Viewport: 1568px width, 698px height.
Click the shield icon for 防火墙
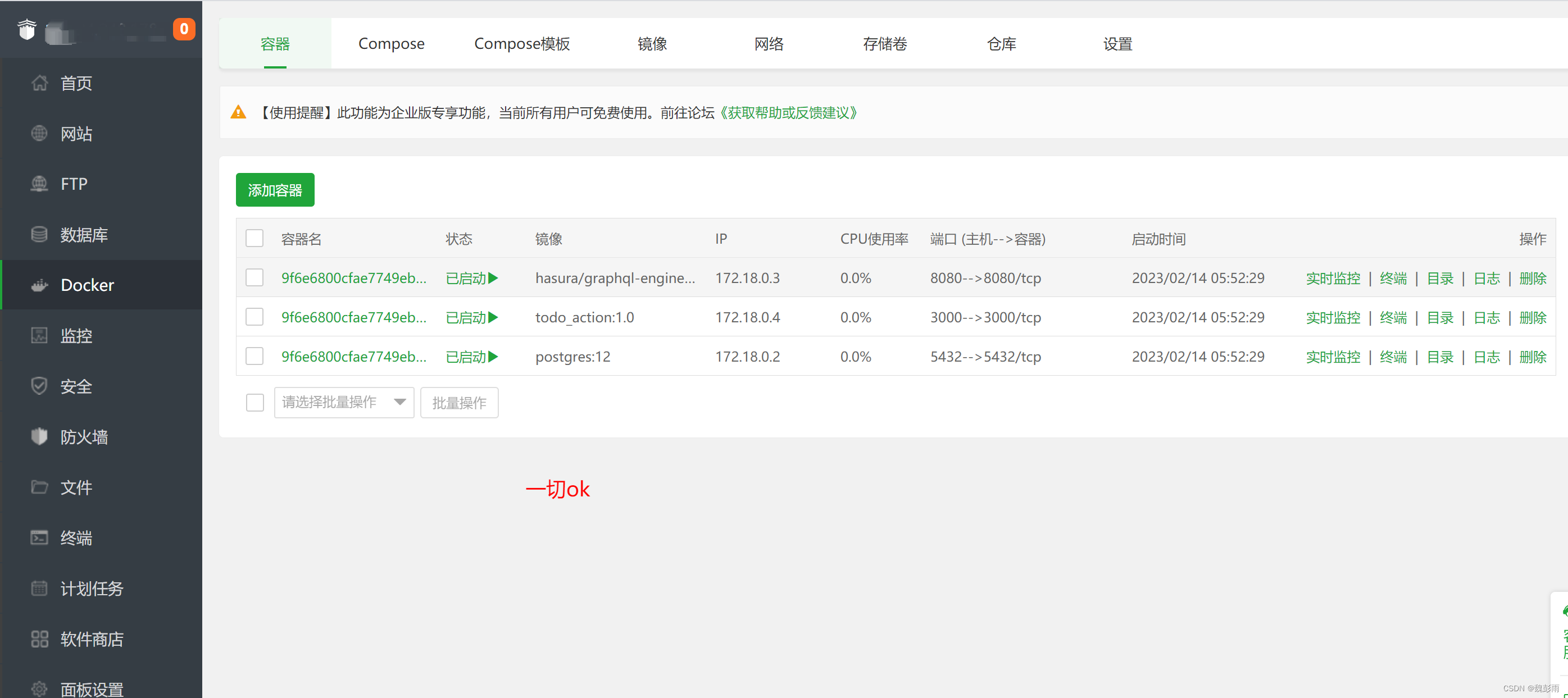[x=39, y=436]
